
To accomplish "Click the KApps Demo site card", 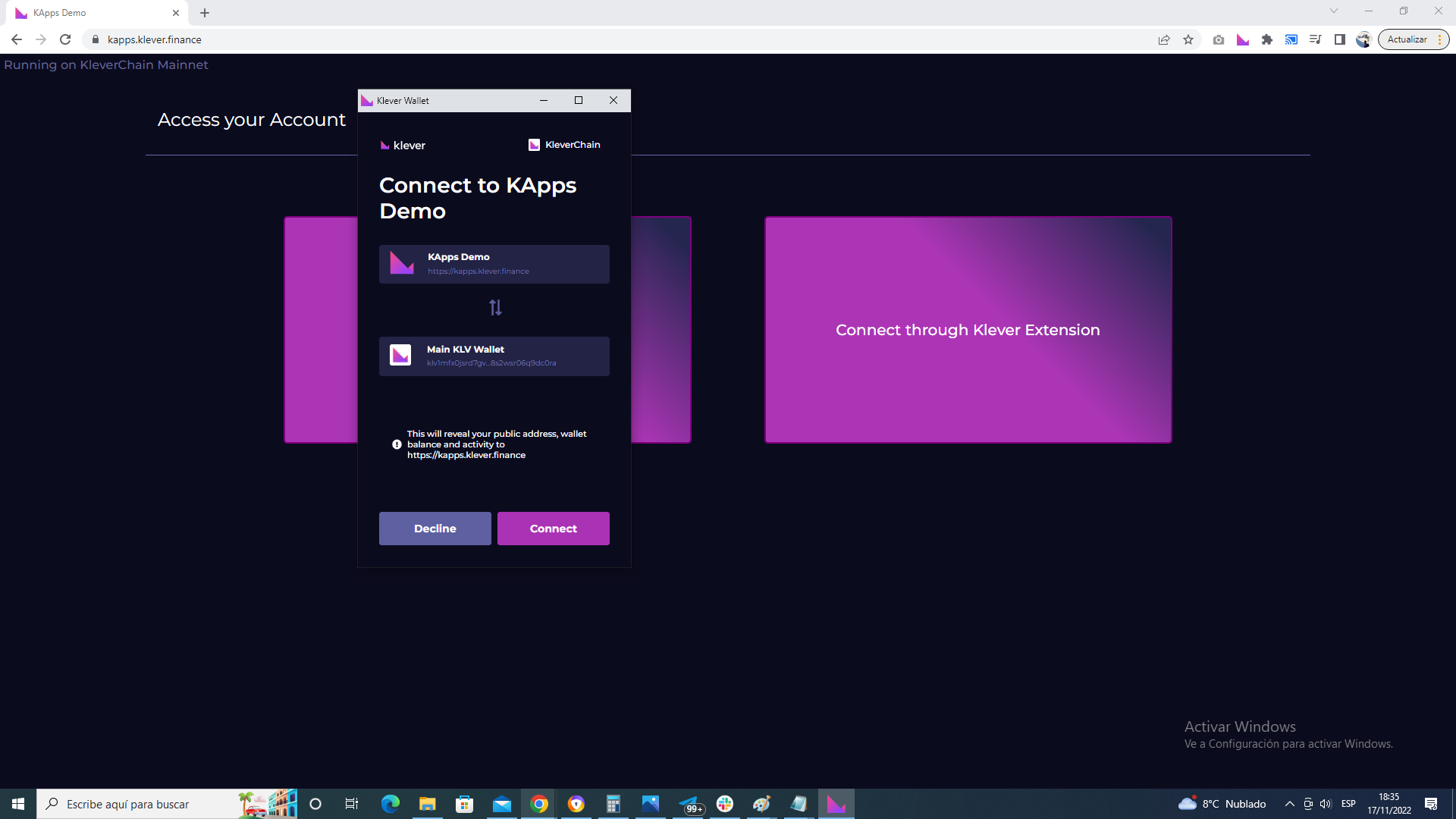I will point(494,264).
